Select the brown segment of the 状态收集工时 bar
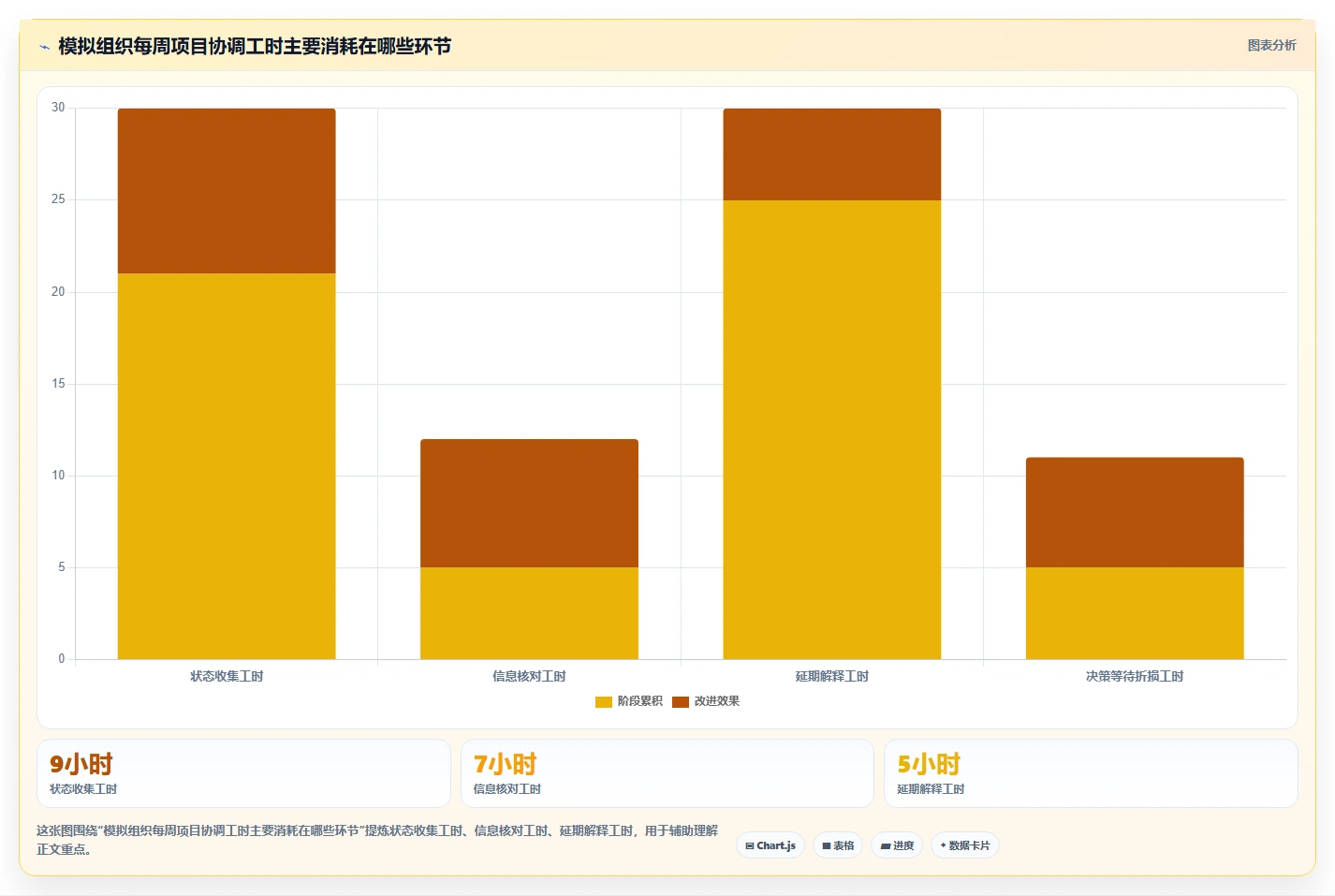This screenshot has height=896, width=1335. pyautogui.click(x=227, y=191)
